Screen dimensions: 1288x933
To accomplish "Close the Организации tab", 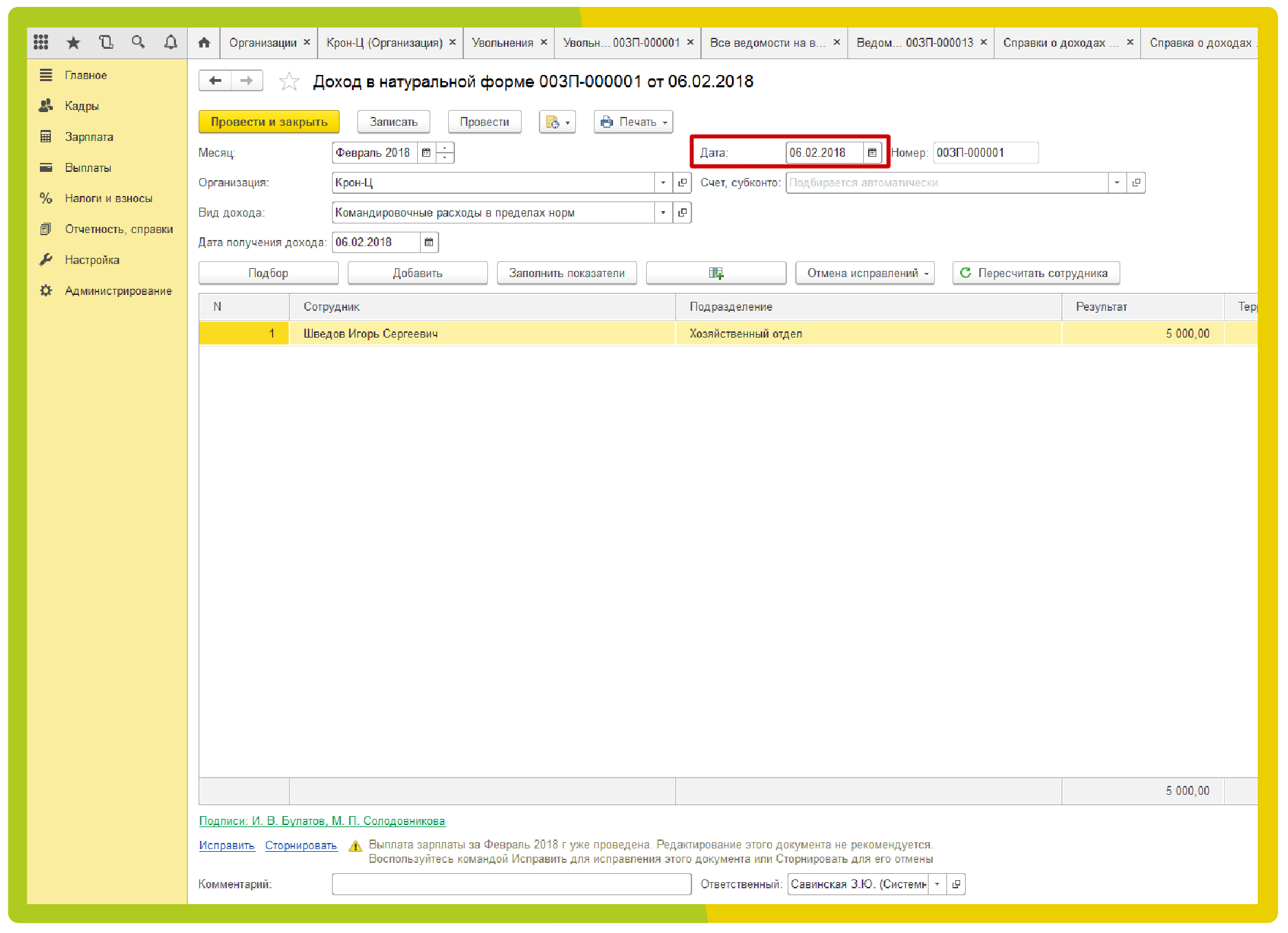I will pyautogui.click(x=307, y=43).
